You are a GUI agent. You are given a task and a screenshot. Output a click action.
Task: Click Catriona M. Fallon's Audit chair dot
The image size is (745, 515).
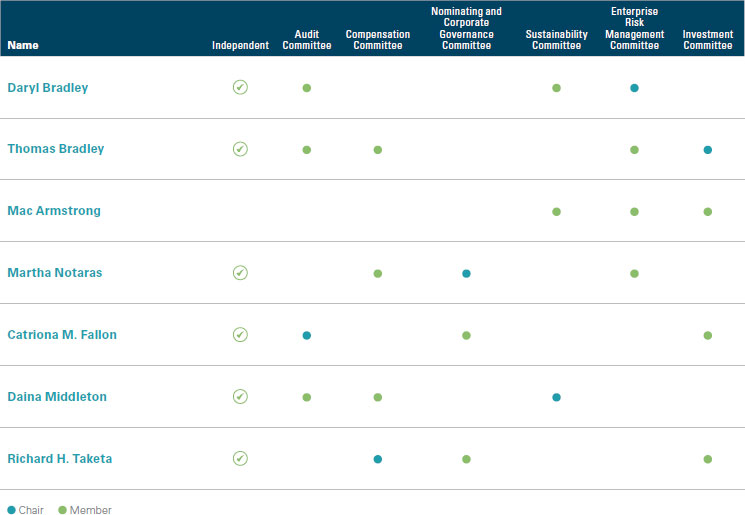pos(306,335)
